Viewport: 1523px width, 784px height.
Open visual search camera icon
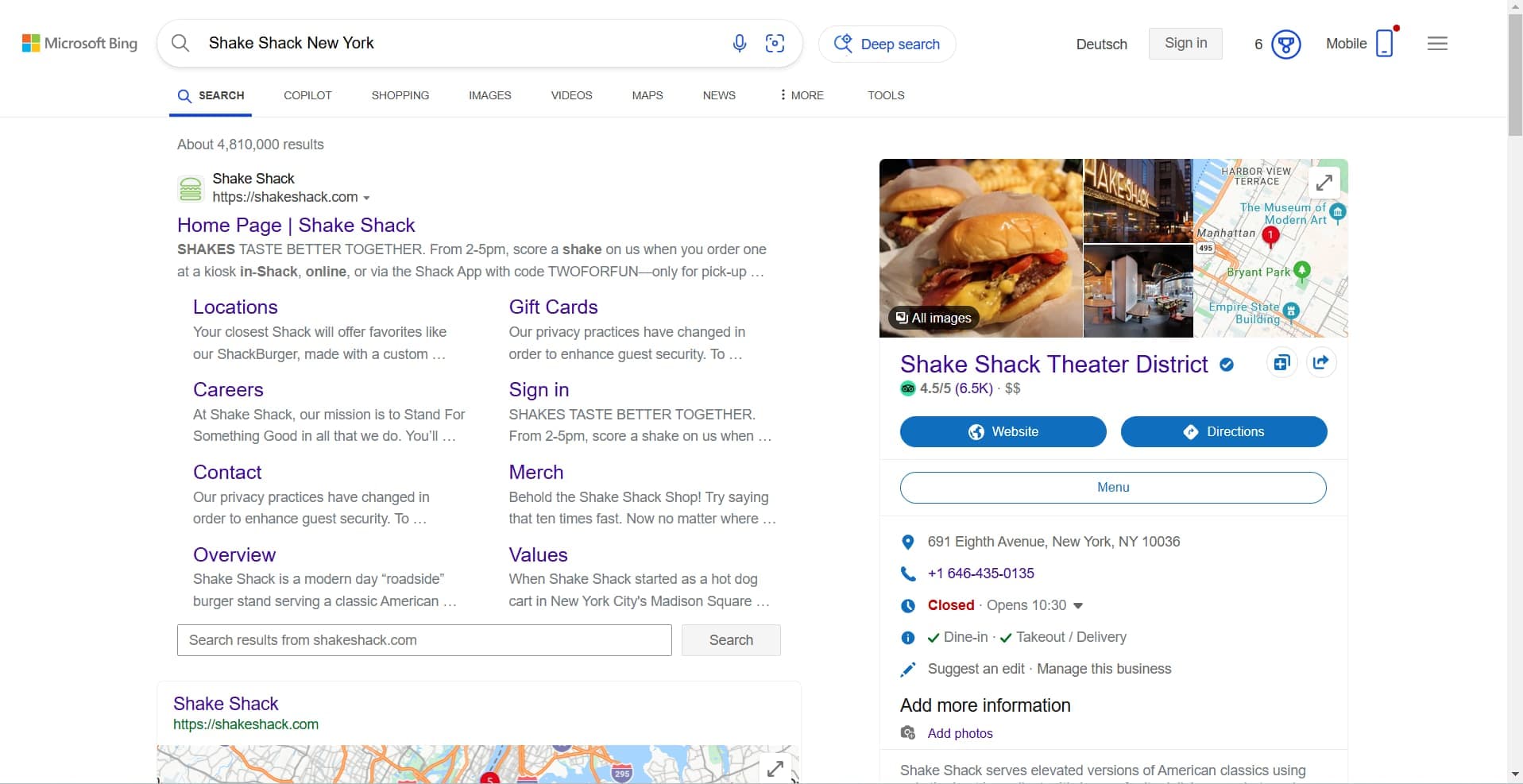tap(775, 43)
